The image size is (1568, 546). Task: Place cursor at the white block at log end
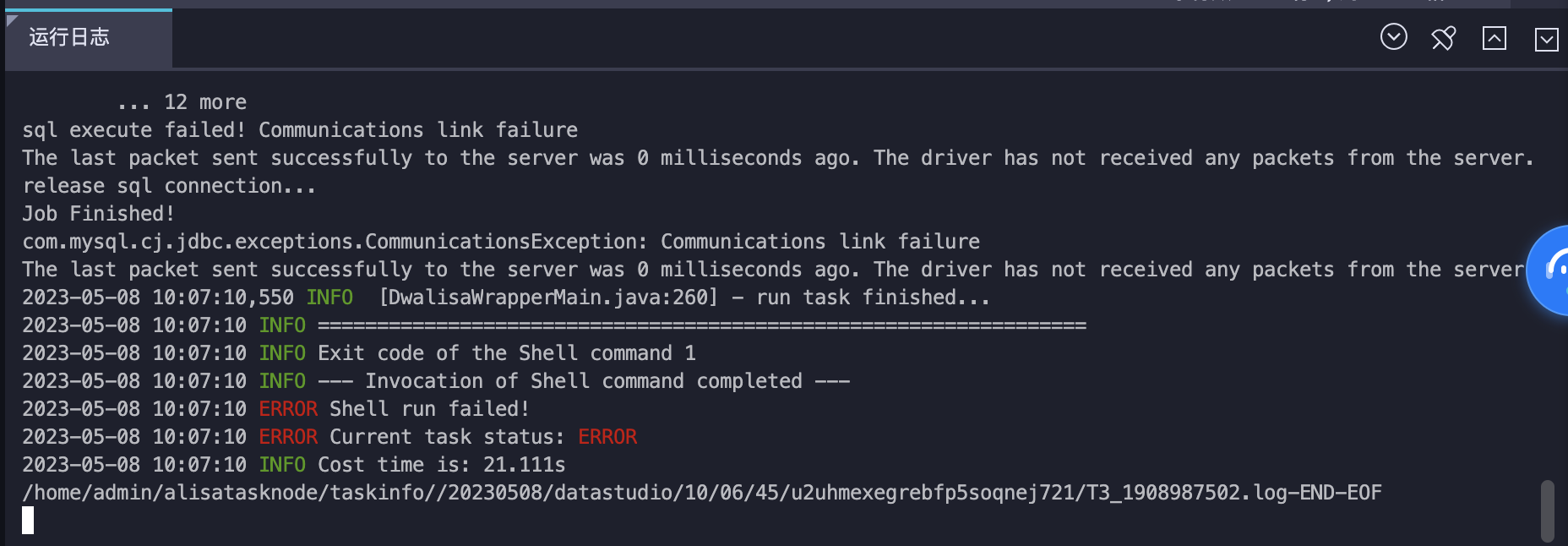click(x=28, y=521)
